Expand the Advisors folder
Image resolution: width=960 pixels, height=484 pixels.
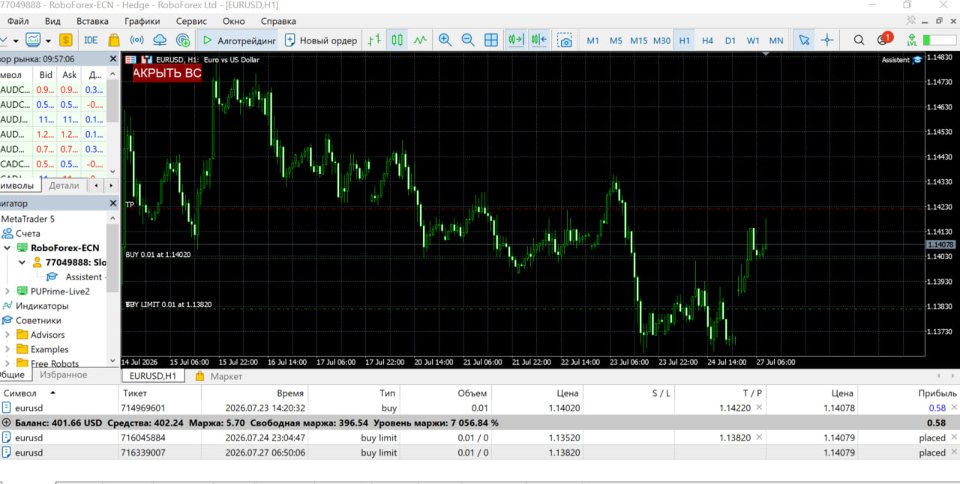point(7,335)
